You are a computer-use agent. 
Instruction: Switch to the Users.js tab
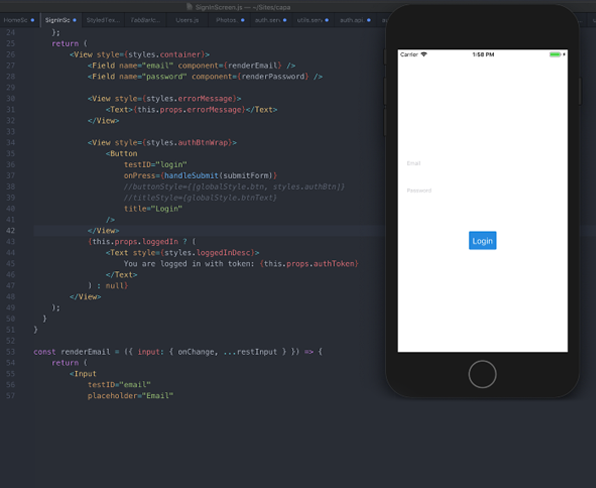[x=187, y=20]
